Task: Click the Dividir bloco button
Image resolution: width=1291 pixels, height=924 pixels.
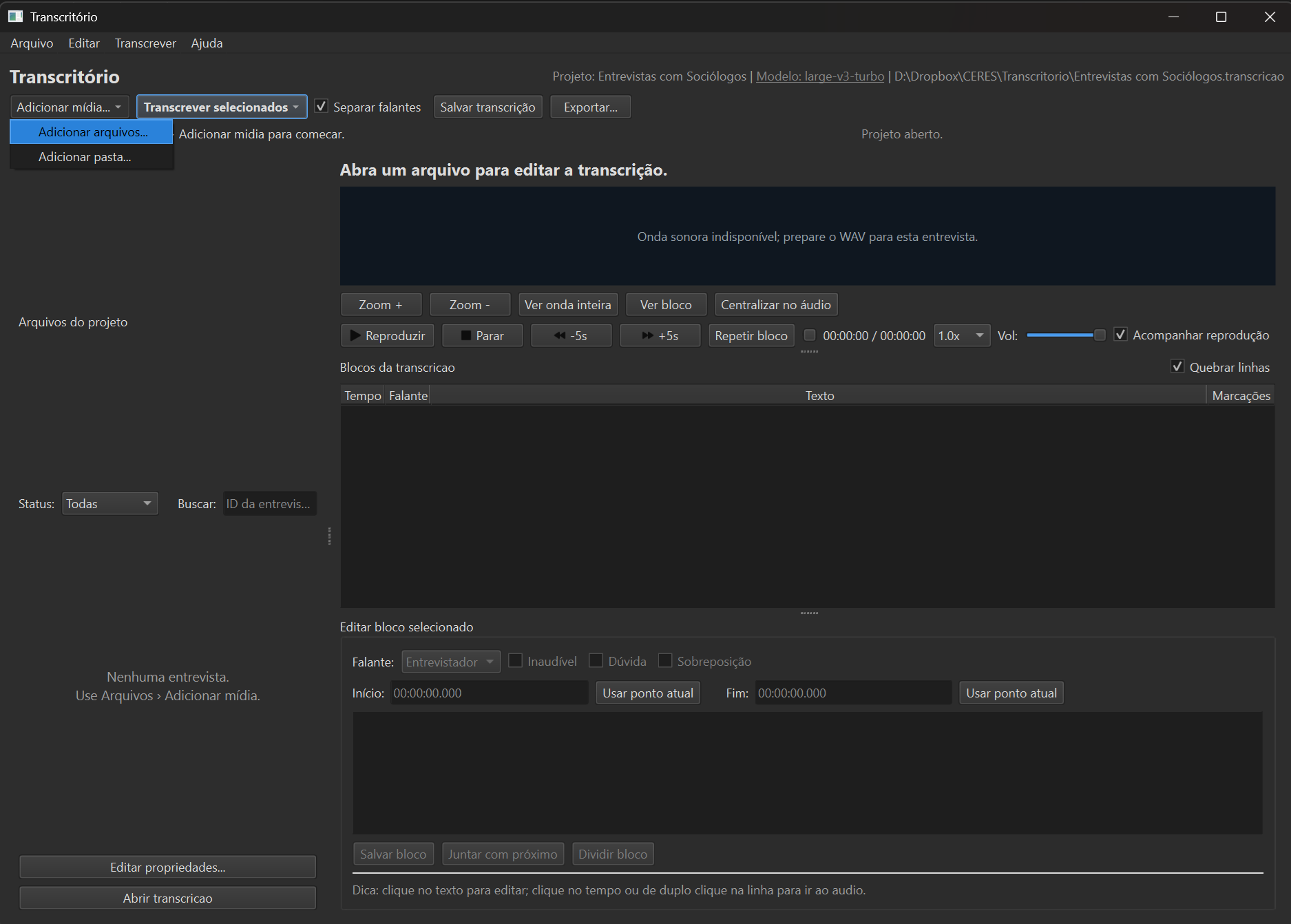Action: pyautogui.click(x=613, y=854)
